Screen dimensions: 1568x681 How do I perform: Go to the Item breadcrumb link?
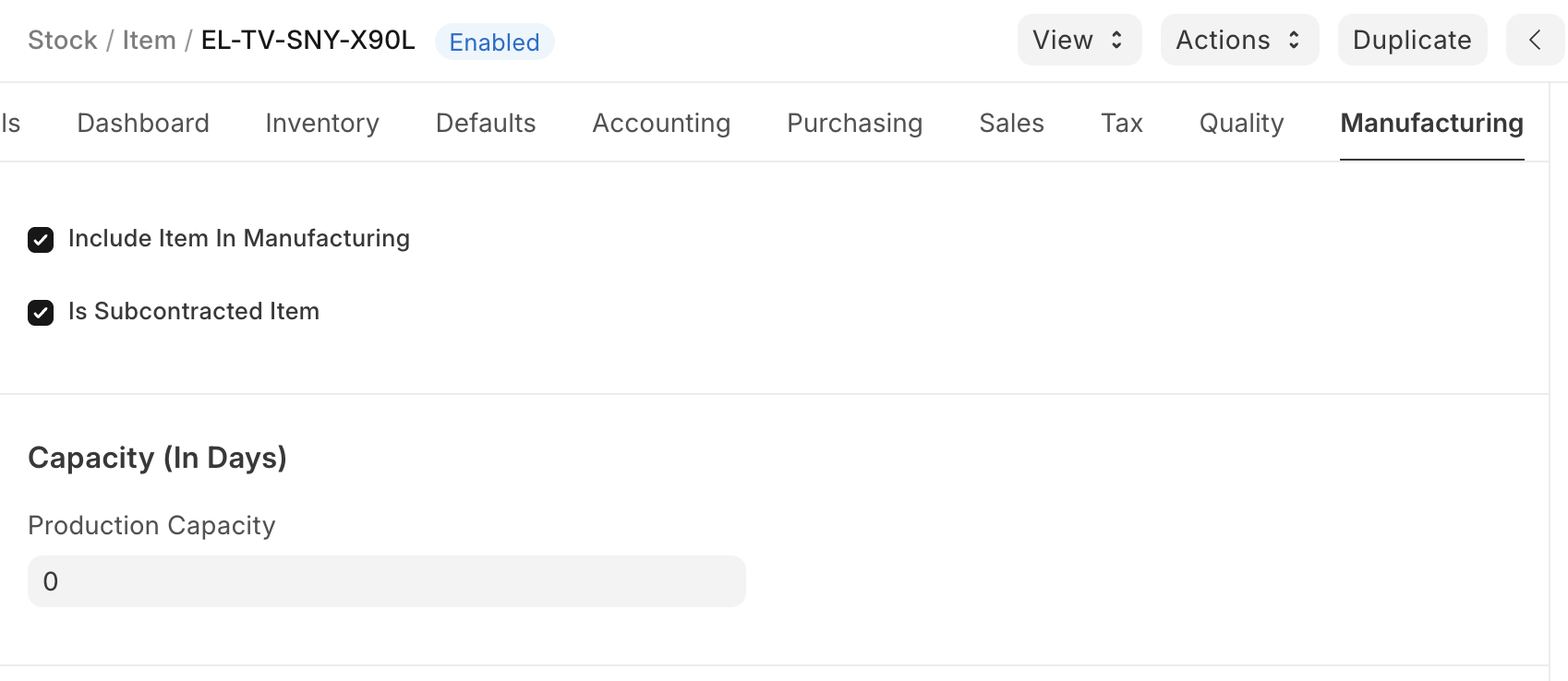pyautogui.click(x=149, y=40)
